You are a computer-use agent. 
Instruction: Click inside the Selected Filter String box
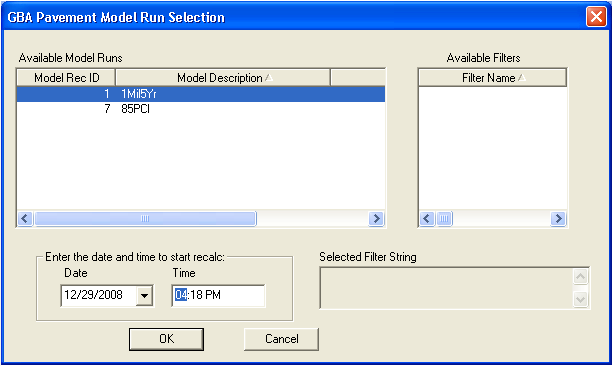[x=446, y=288]
